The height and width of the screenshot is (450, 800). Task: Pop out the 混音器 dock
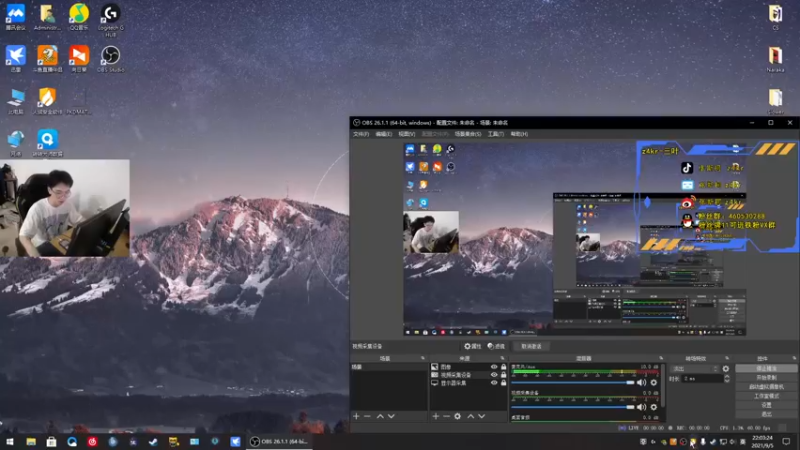pos(661,358)
